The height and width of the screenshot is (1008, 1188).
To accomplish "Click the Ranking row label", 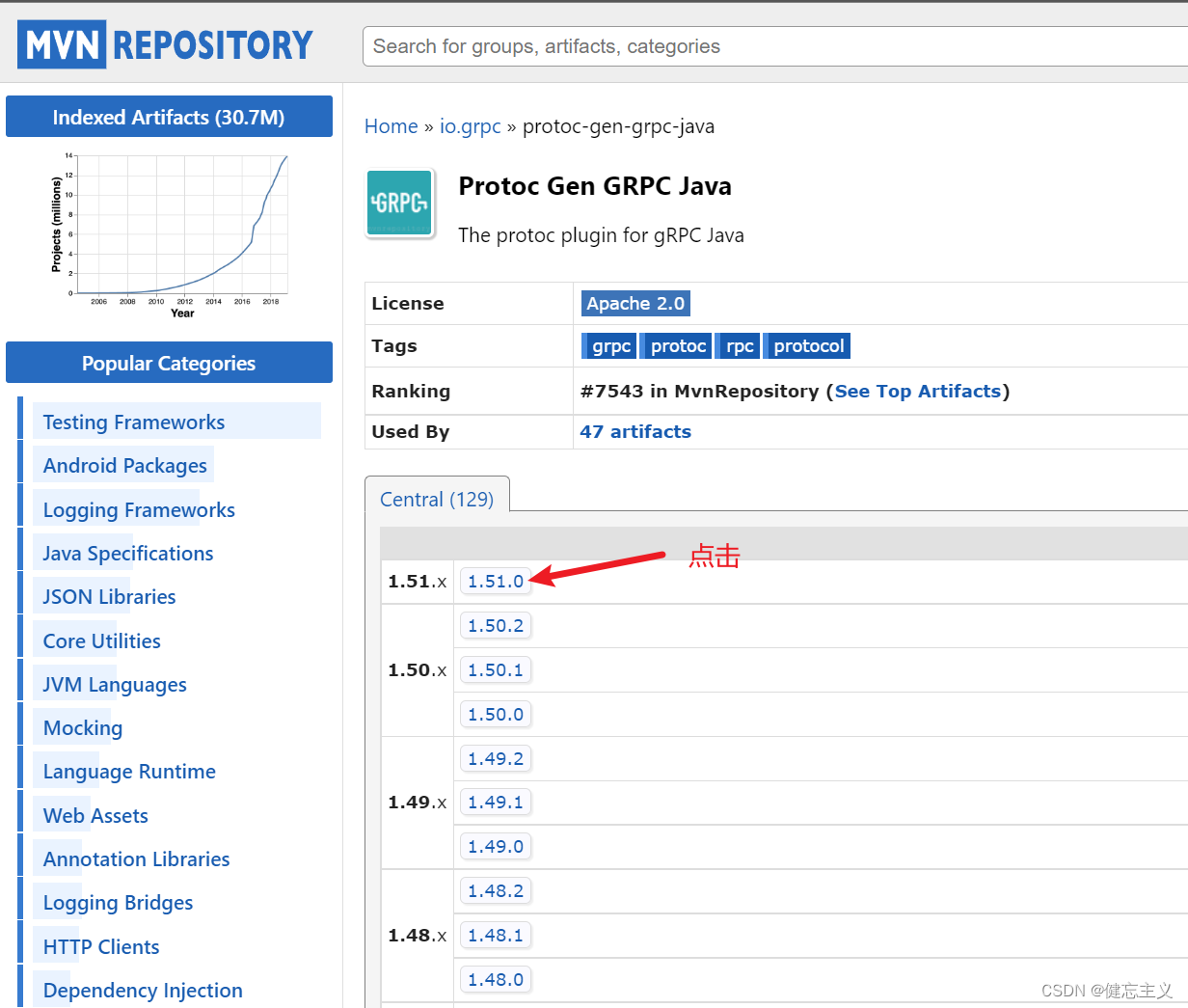I will pyautogui.click(x=411, y=392).
